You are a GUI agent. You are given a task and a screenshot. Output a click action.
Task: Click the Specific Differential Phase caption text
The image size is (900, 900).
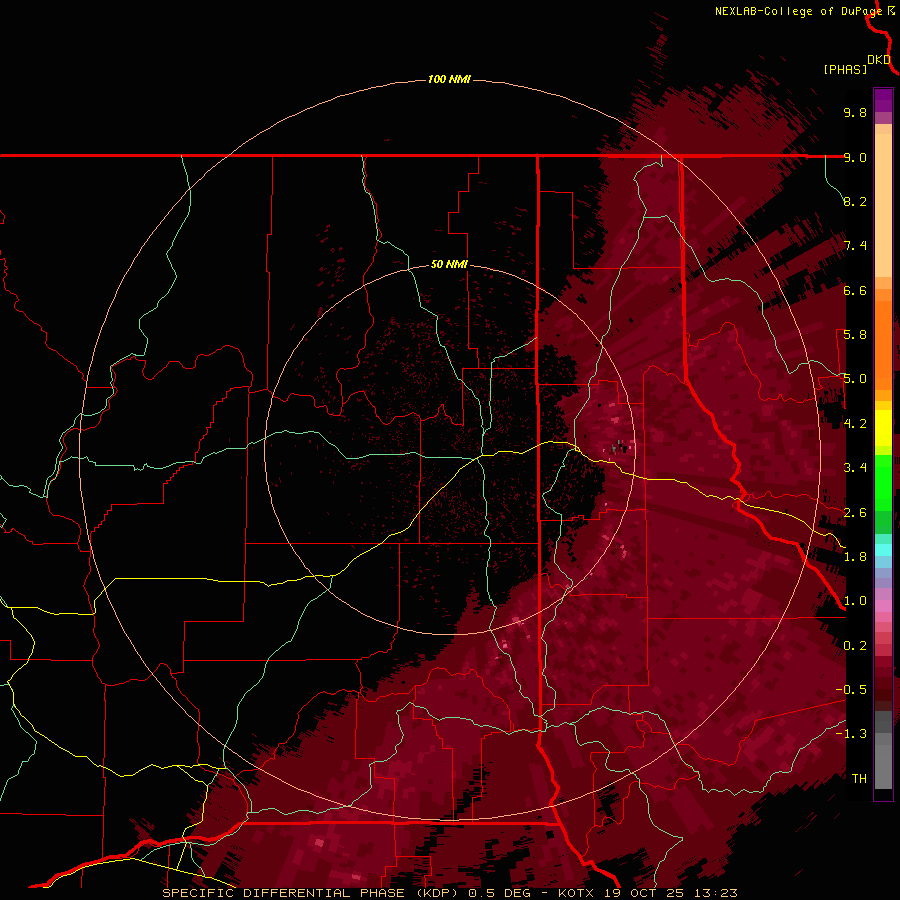449,893
